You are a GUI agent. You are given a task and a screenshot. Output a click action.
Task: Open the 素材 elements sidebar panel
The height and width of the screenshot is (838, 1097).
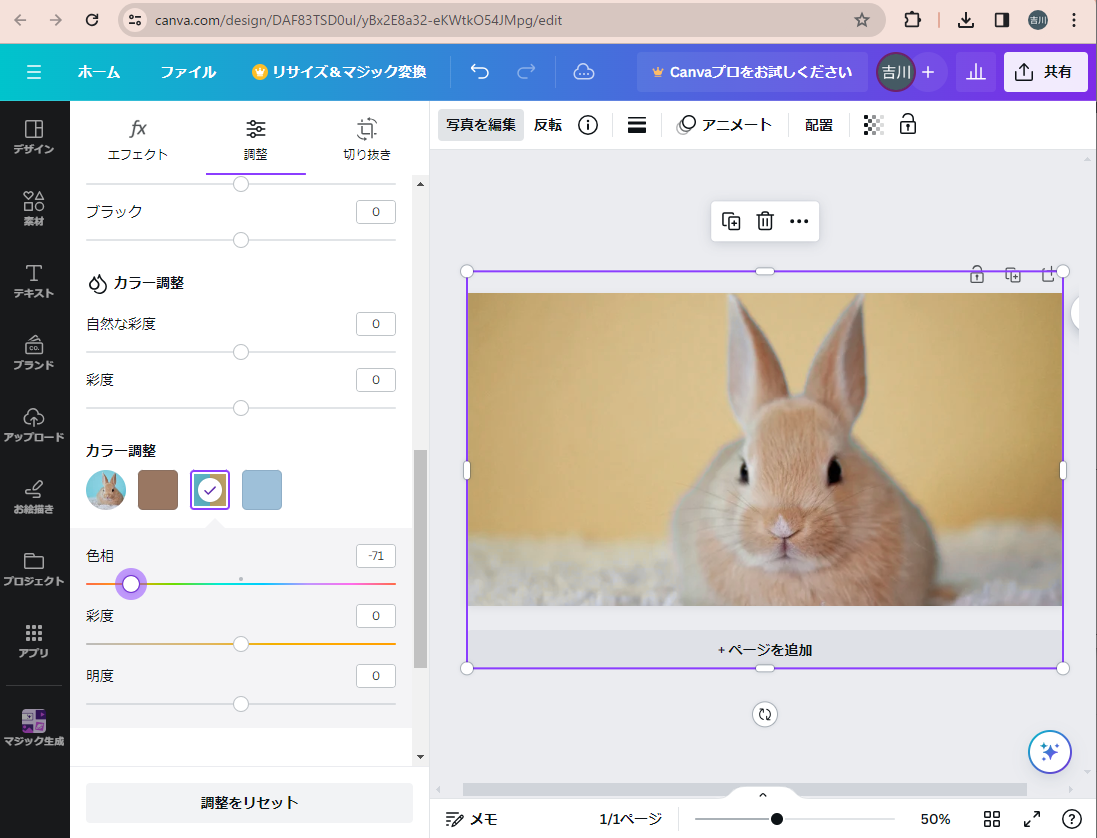34,208
